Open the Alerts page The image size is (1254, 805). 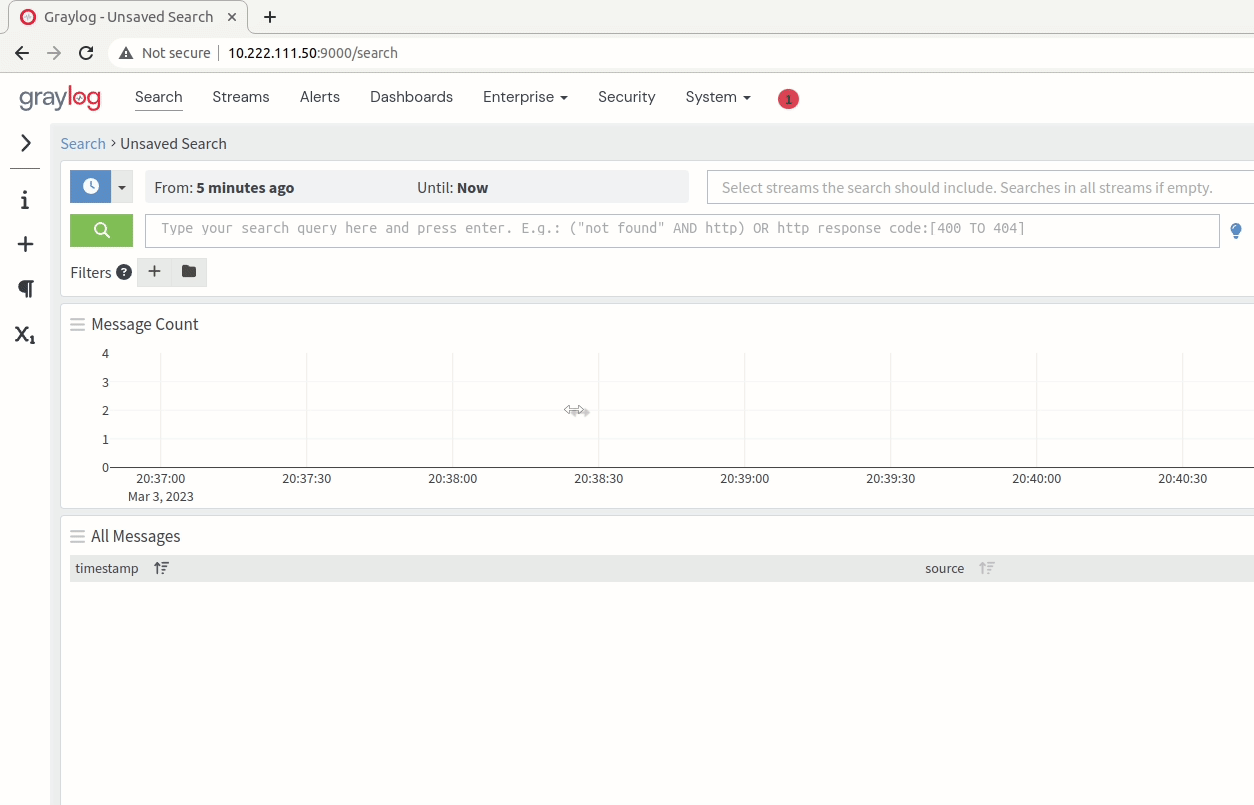coord(320,97)
